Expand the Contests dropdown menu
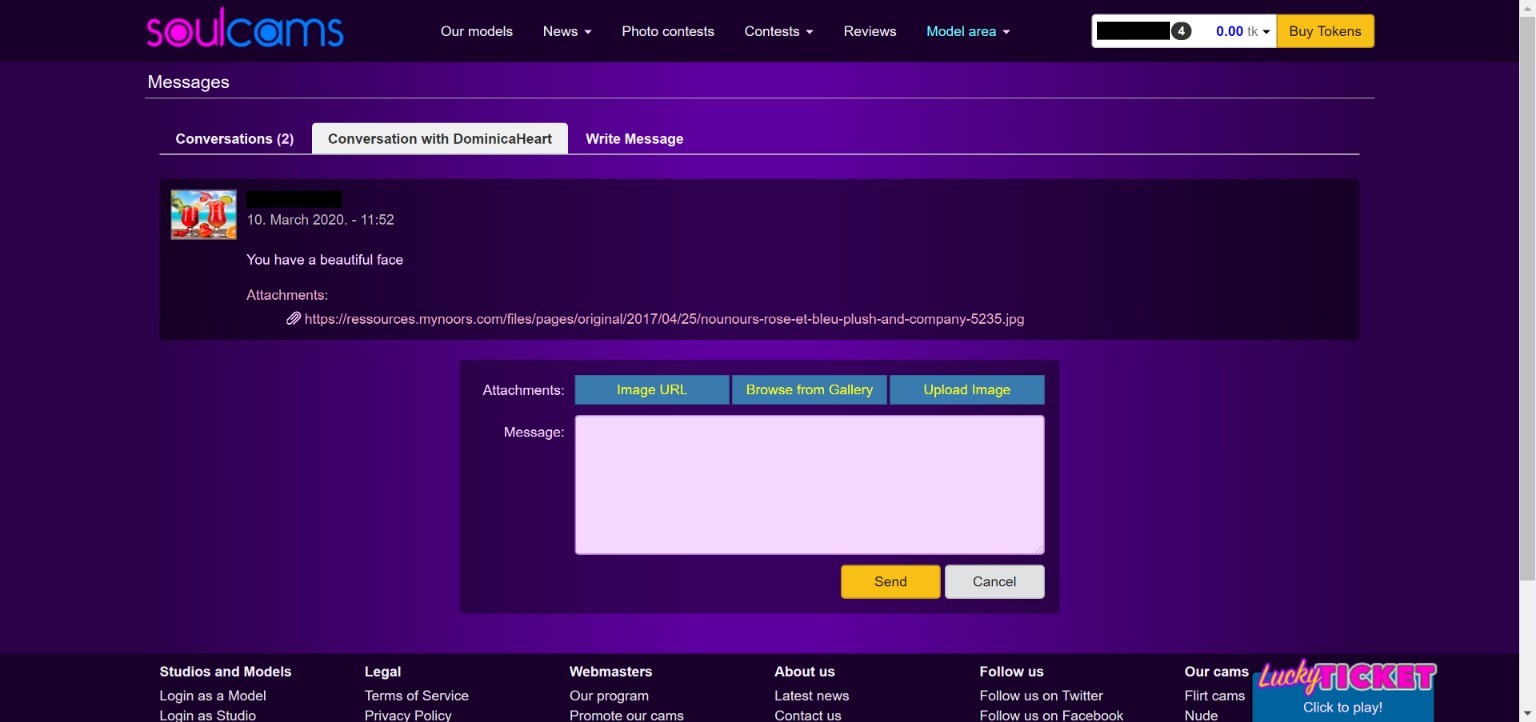The image size is (1536, 722). [779, 31]
